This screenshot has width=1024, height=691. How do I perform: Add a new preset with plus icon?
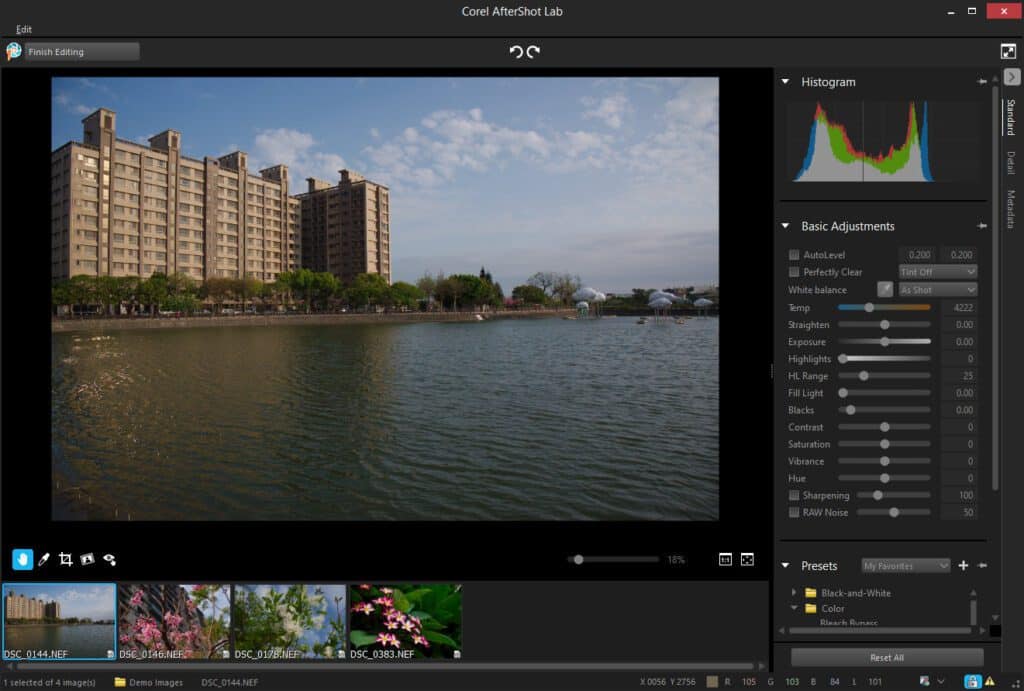963,566
